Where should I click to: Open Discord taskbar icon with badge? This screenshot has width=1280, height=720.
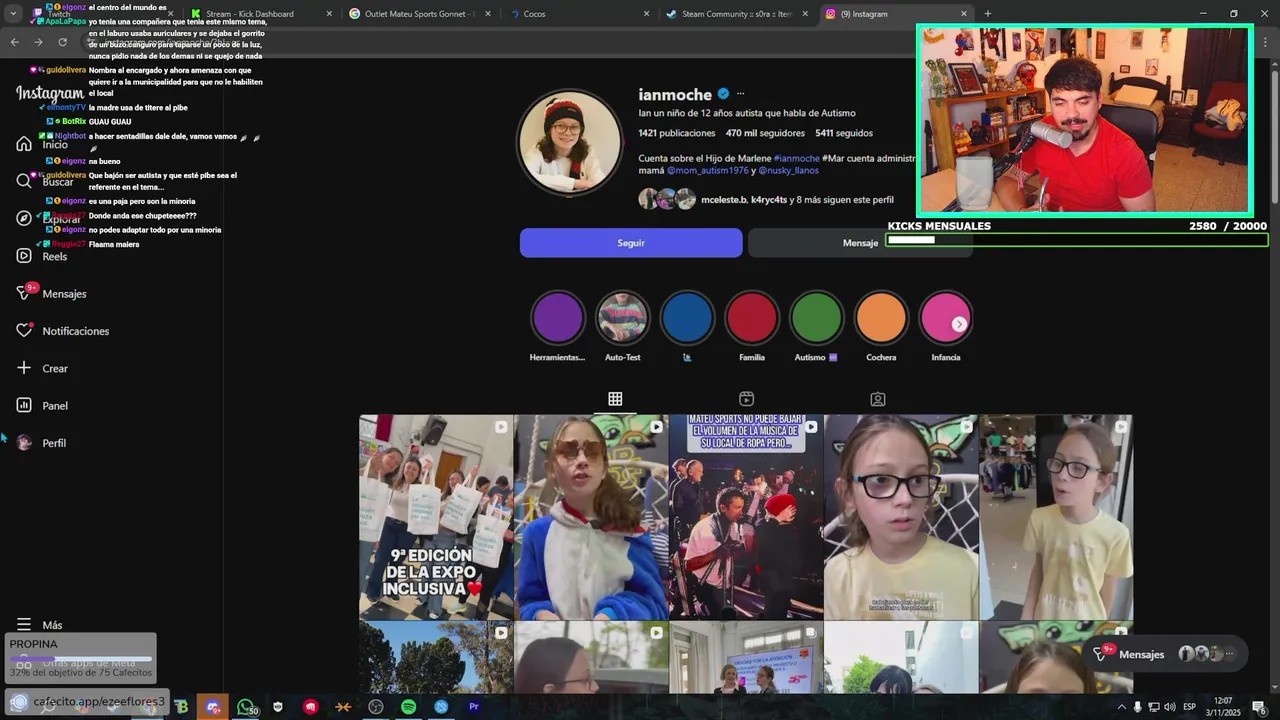point(213,707)
